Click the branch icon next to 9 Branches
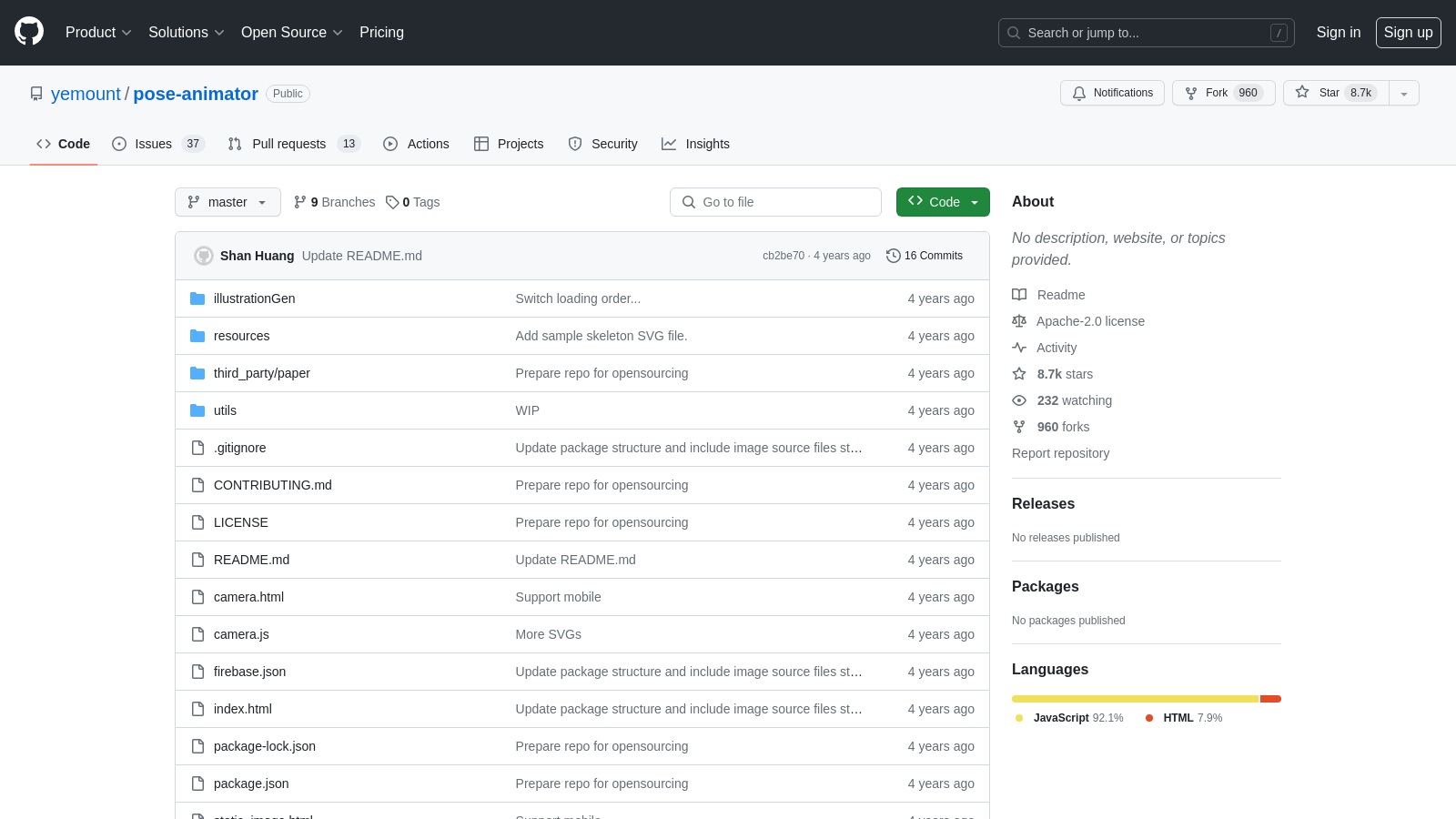The image size is (1456, 819). [300, 202]
